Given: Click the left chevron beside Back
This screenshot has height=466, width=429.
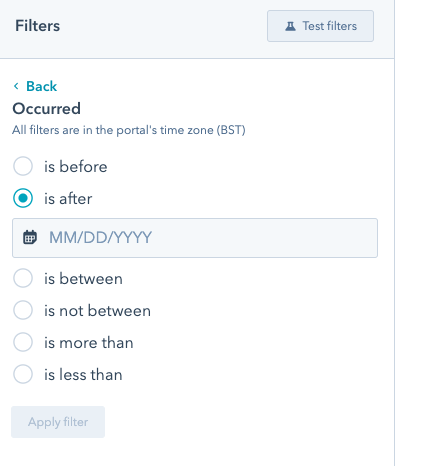Looking at the screenshot, I should tap(16, 86).
